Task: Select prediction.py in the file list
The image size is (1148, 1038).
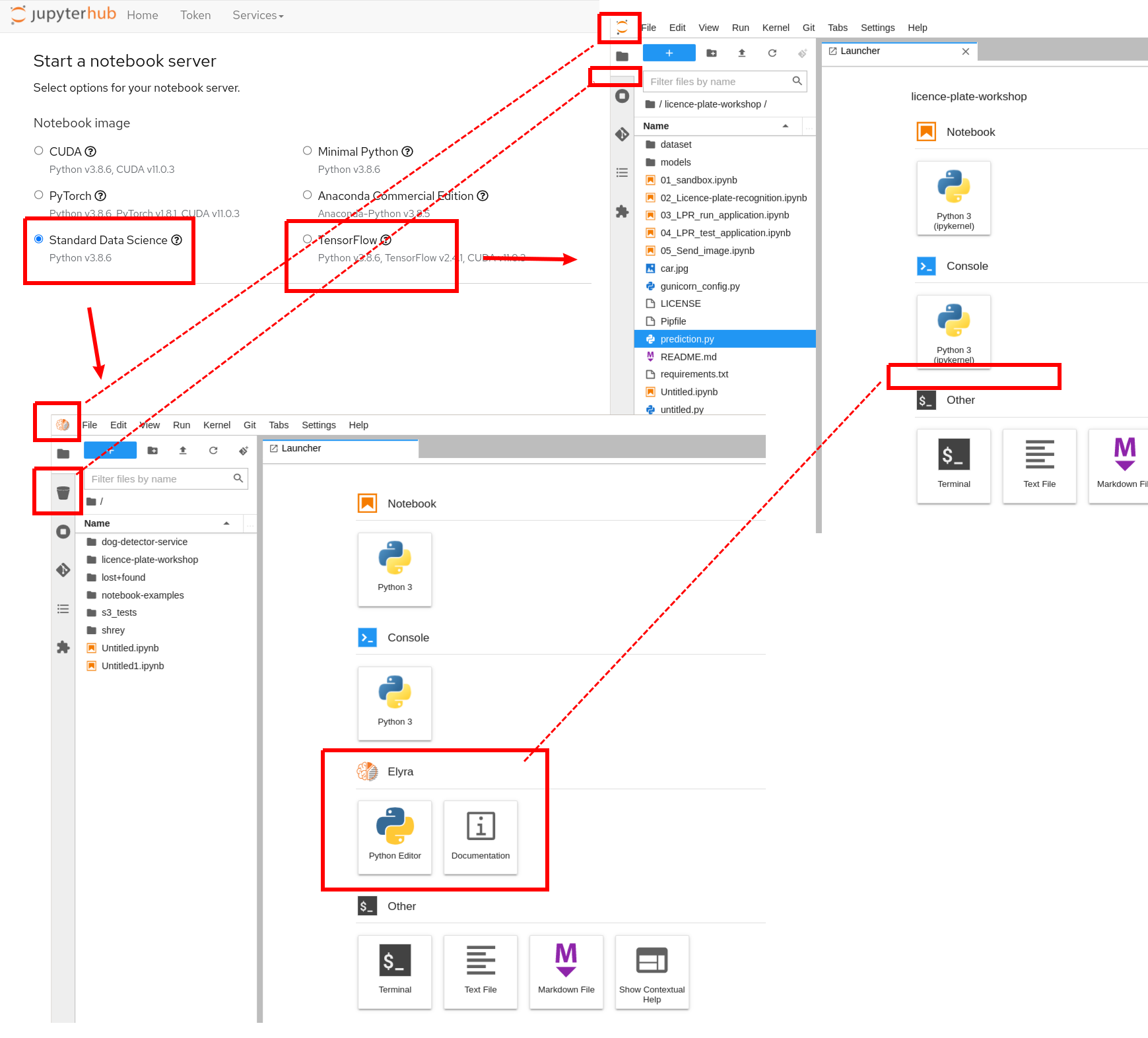Action: point(725,339)
